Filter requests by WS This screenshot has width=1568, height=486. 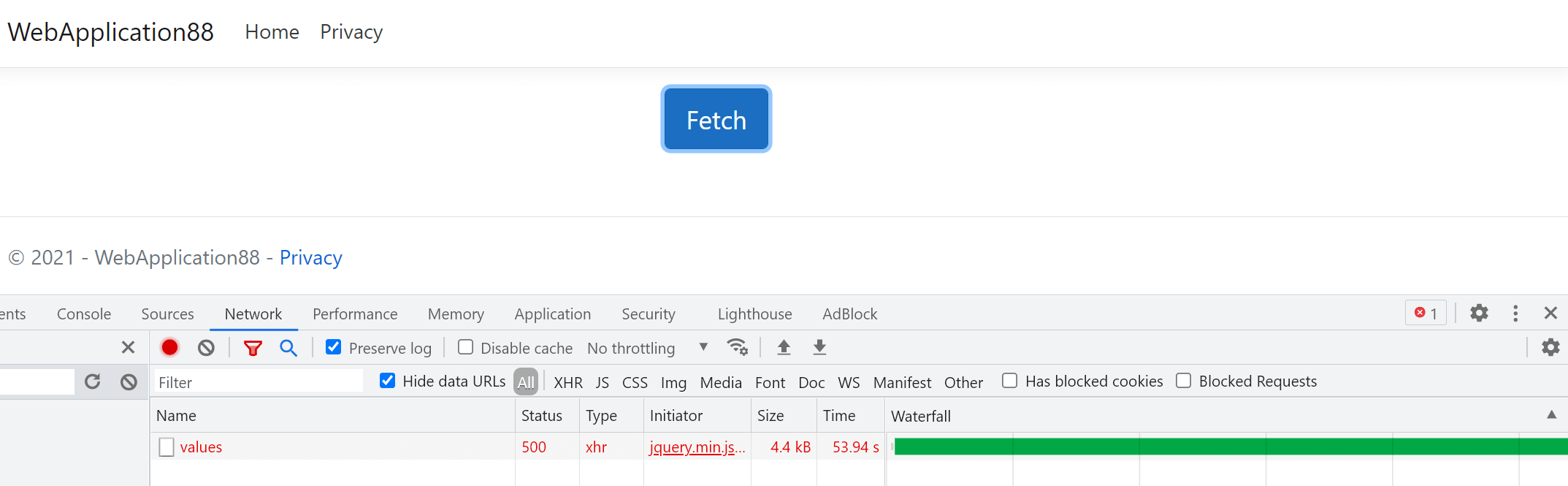[x=849, y=382]
